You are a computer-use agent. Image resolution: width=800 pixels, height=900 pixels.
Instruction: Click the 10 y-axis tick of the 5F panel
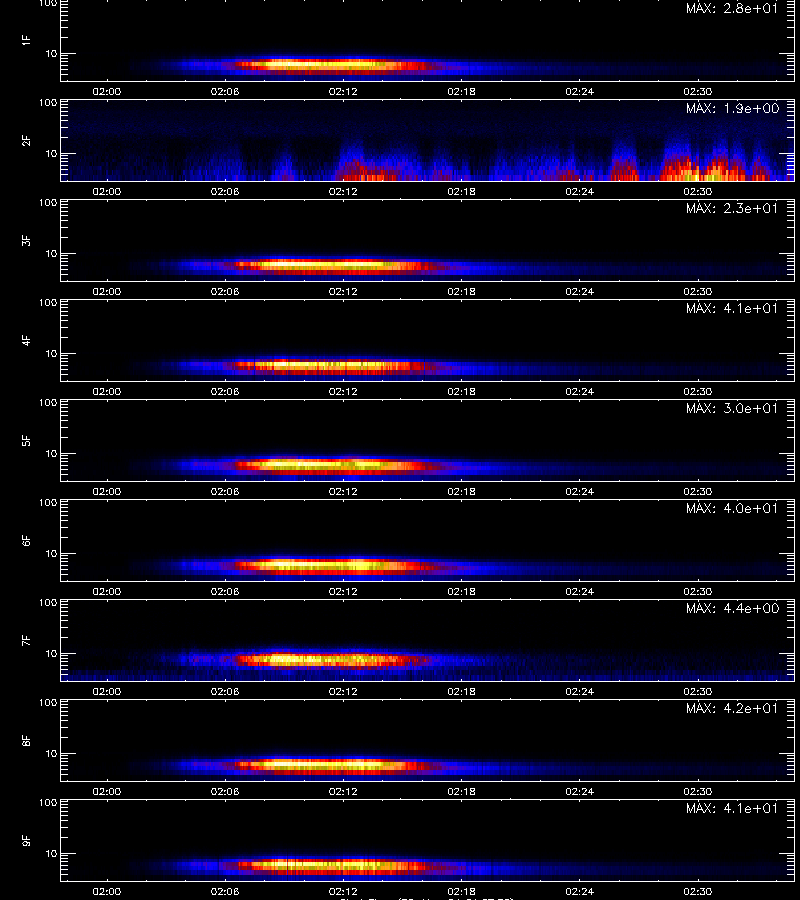pos(52,453)
